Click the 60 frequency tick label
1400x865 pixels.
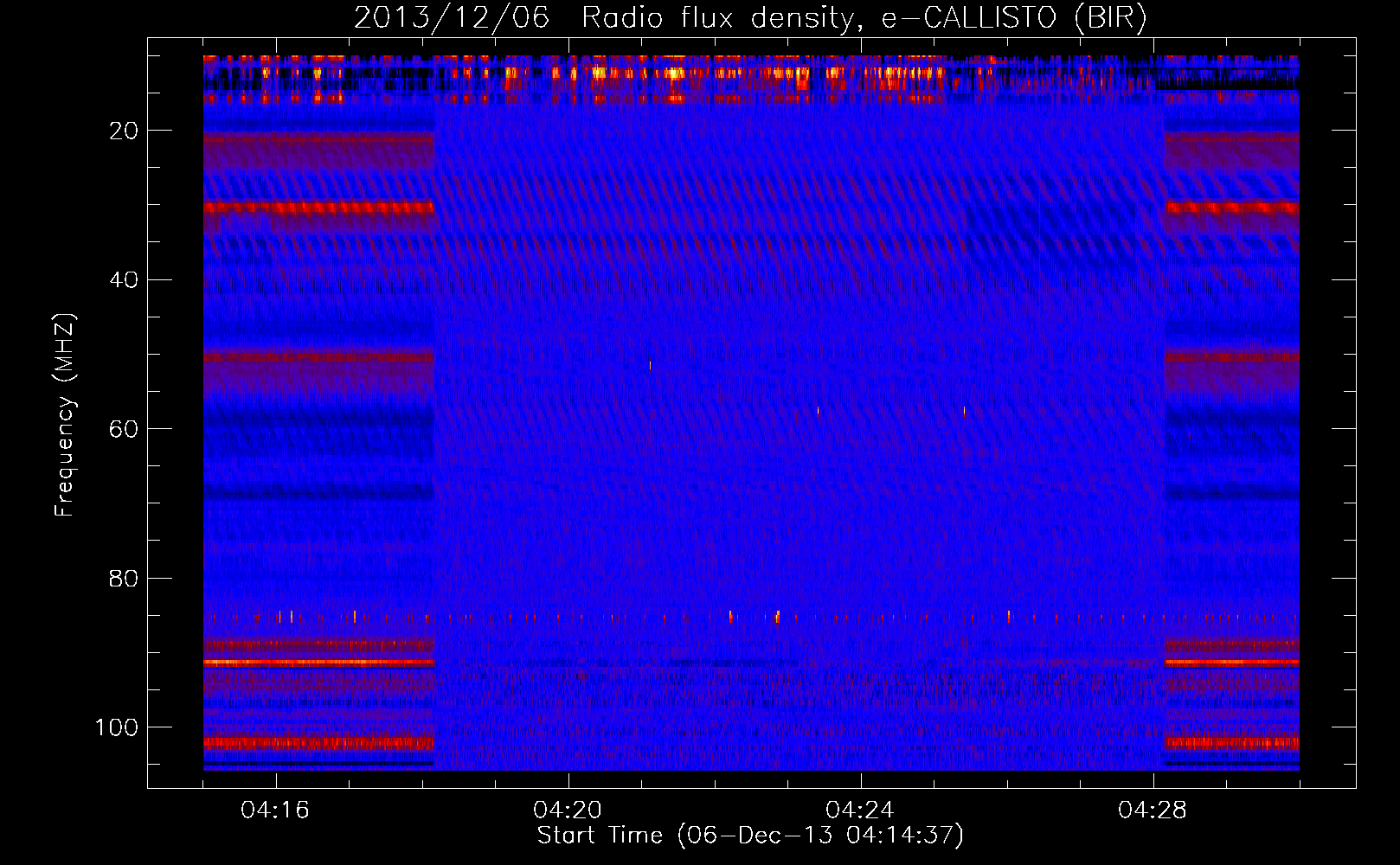[124, 429]
